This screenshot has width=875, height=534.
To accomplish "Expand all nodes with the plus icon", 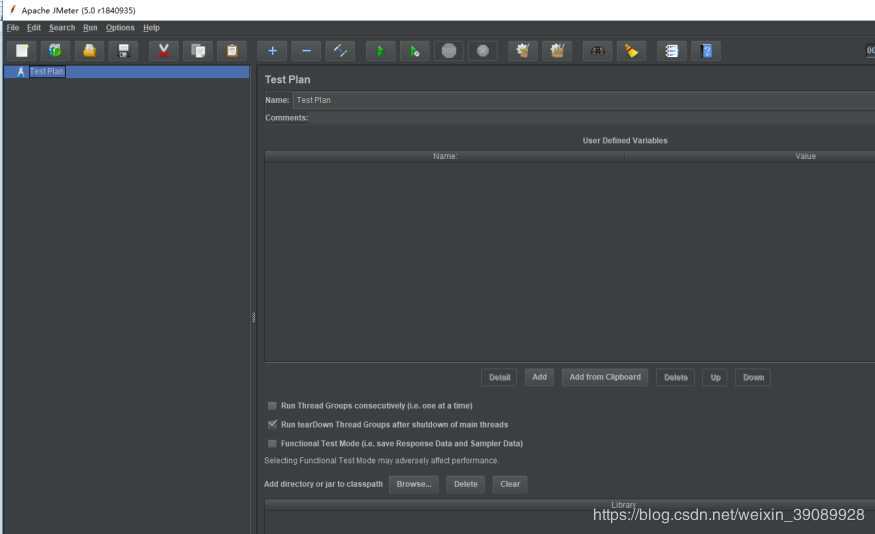I will (x=272, y=51).
